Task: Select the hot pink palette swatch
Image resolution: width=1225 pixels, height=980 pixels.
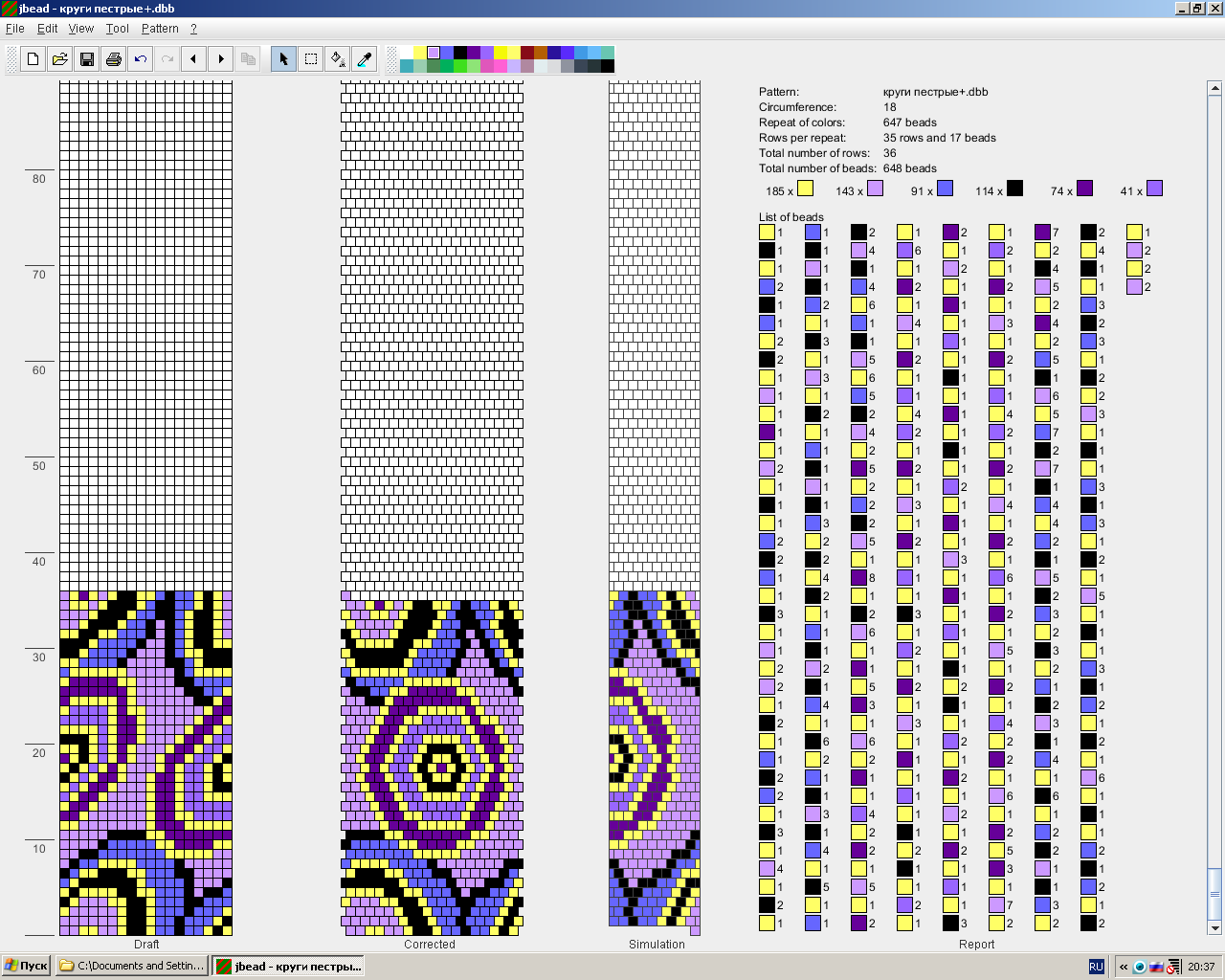Action: tap(501, 66)
